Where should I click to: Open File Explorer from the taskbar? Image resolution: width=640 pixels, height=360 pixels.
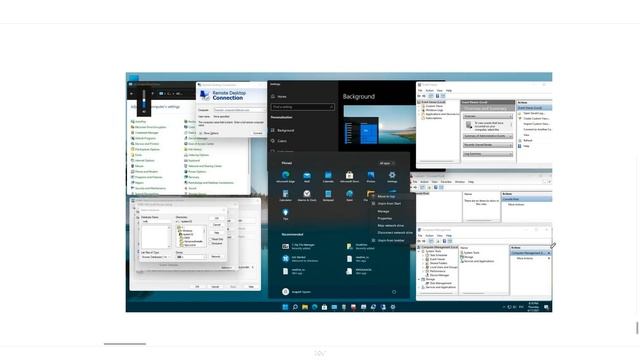coord(304,307)
